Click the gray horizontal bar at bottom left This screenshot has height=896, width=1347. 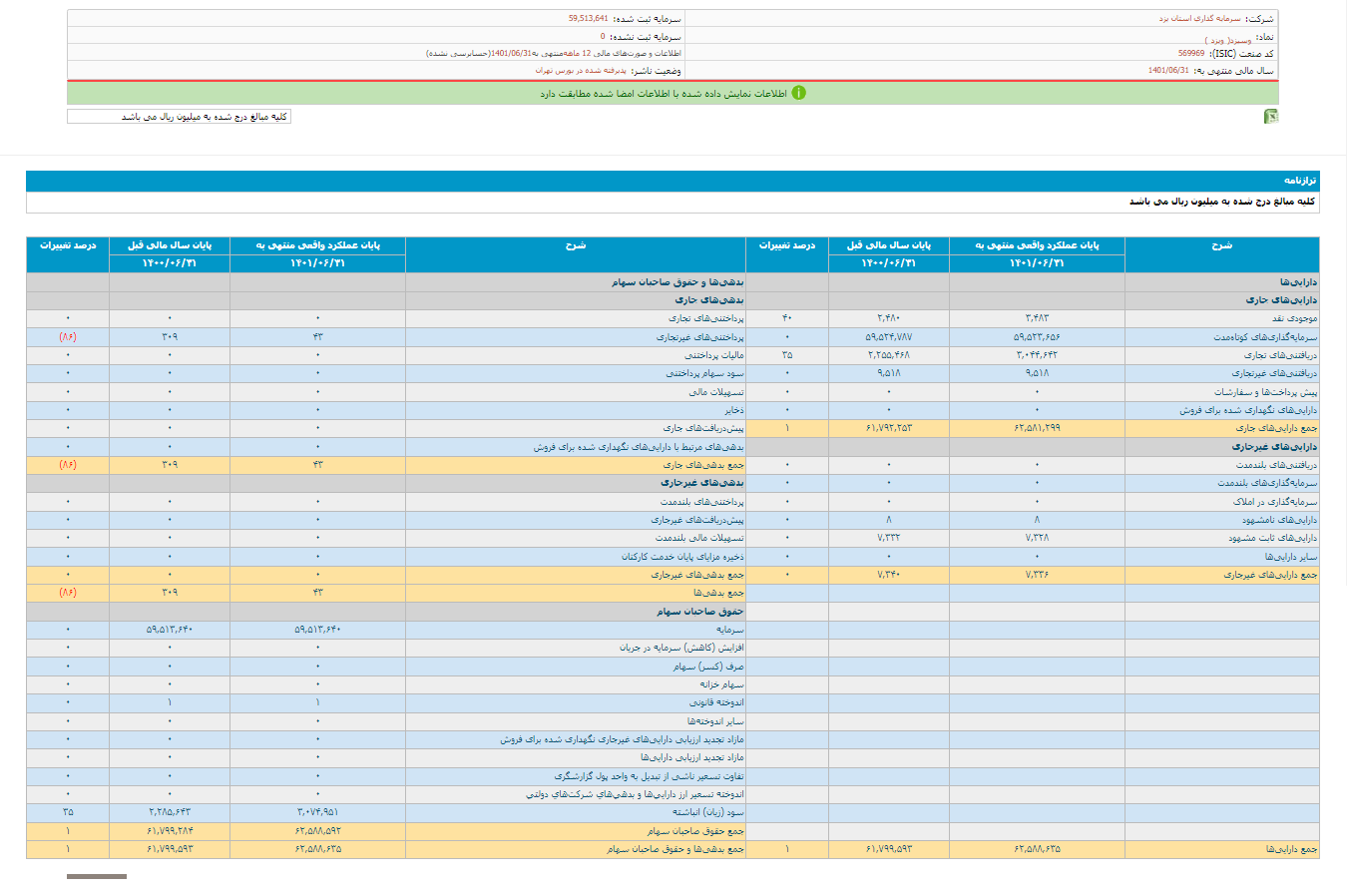[97, 876]
